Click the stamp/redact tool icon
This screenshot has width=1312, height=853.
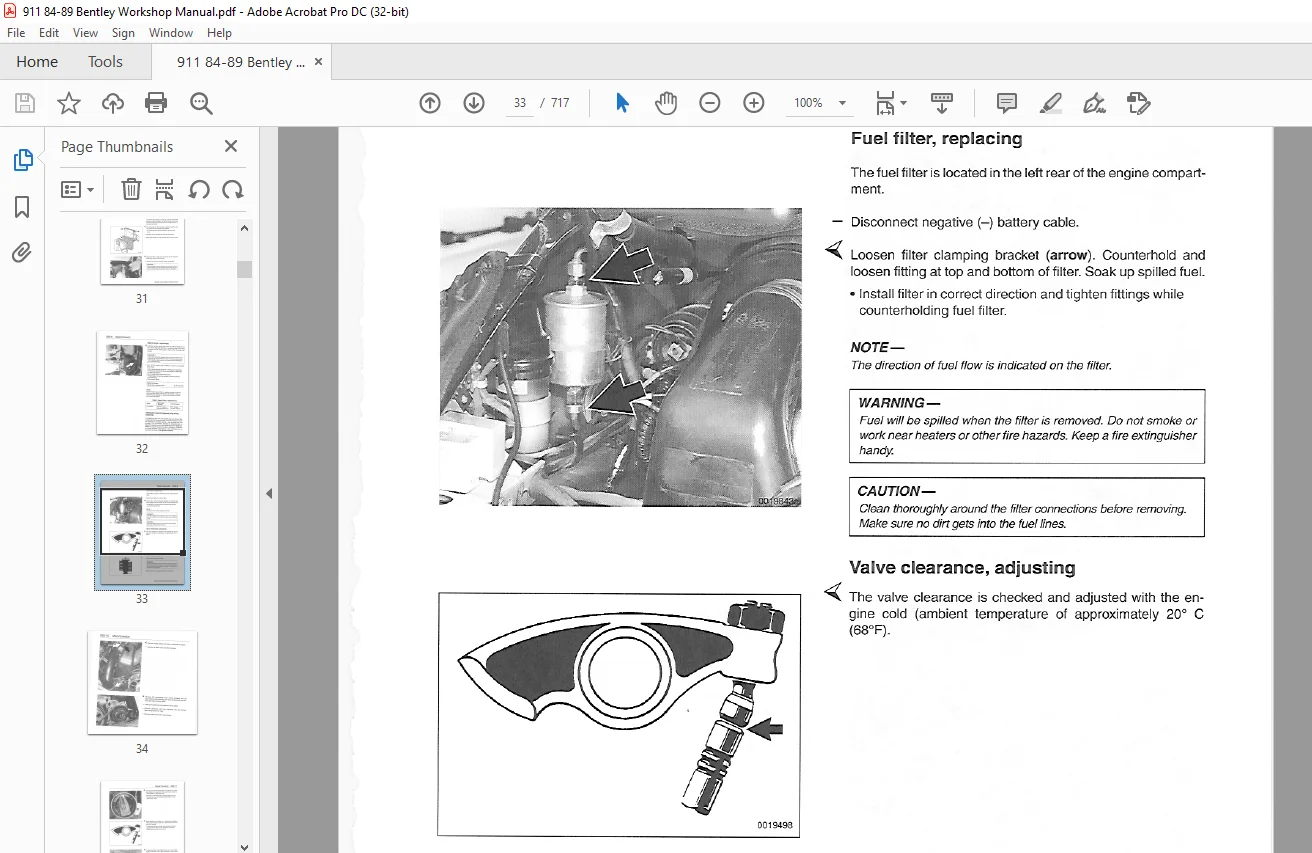[x=1138, y=103]
